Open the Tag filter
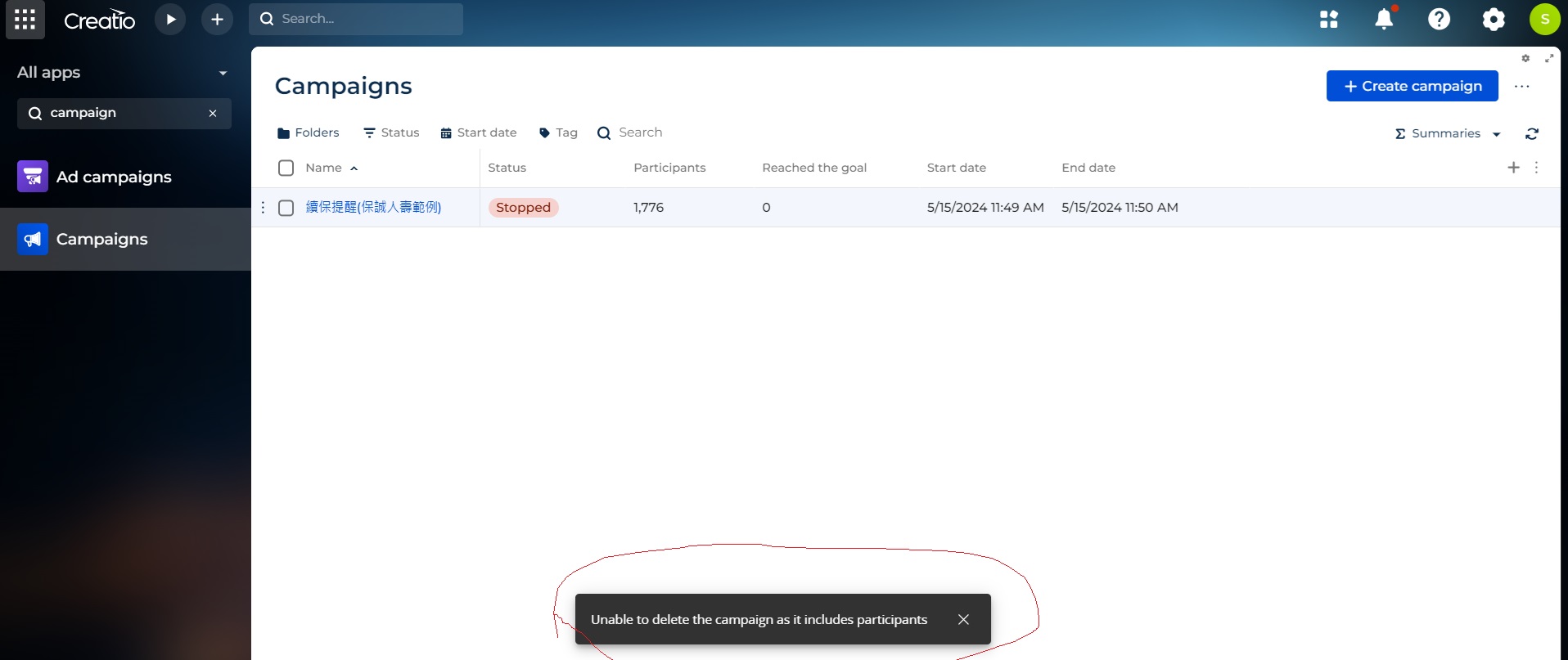Screen dimensions: 1568x660 558,132
